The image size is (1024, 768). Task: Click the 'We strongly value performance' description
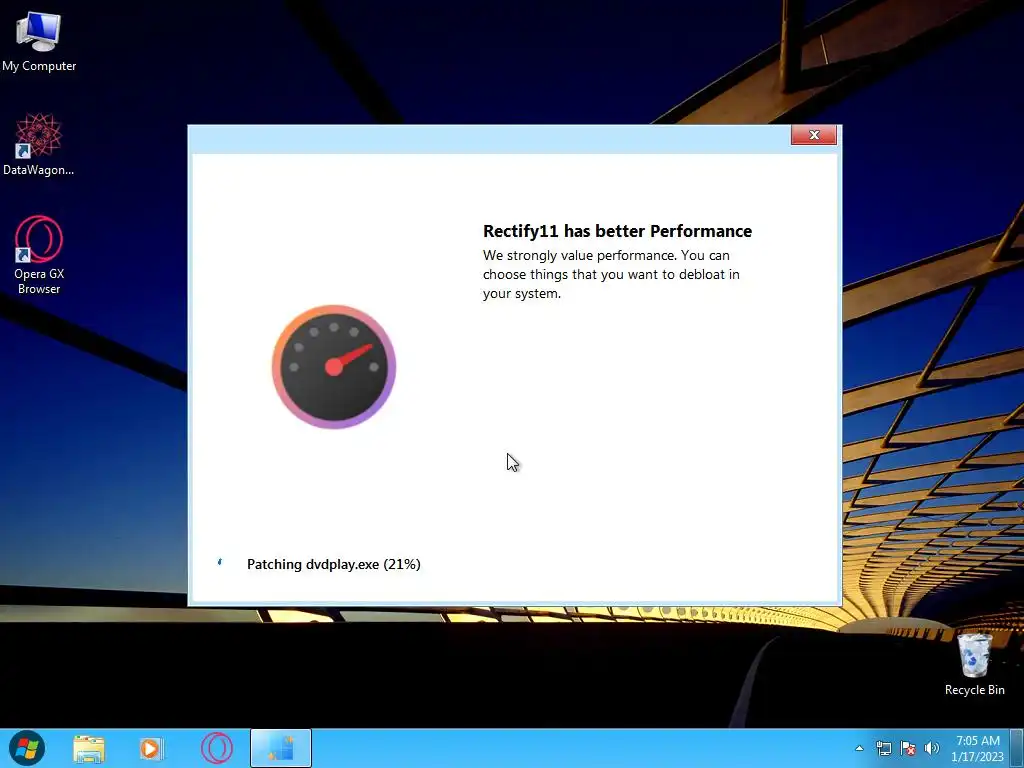[611, 274]
